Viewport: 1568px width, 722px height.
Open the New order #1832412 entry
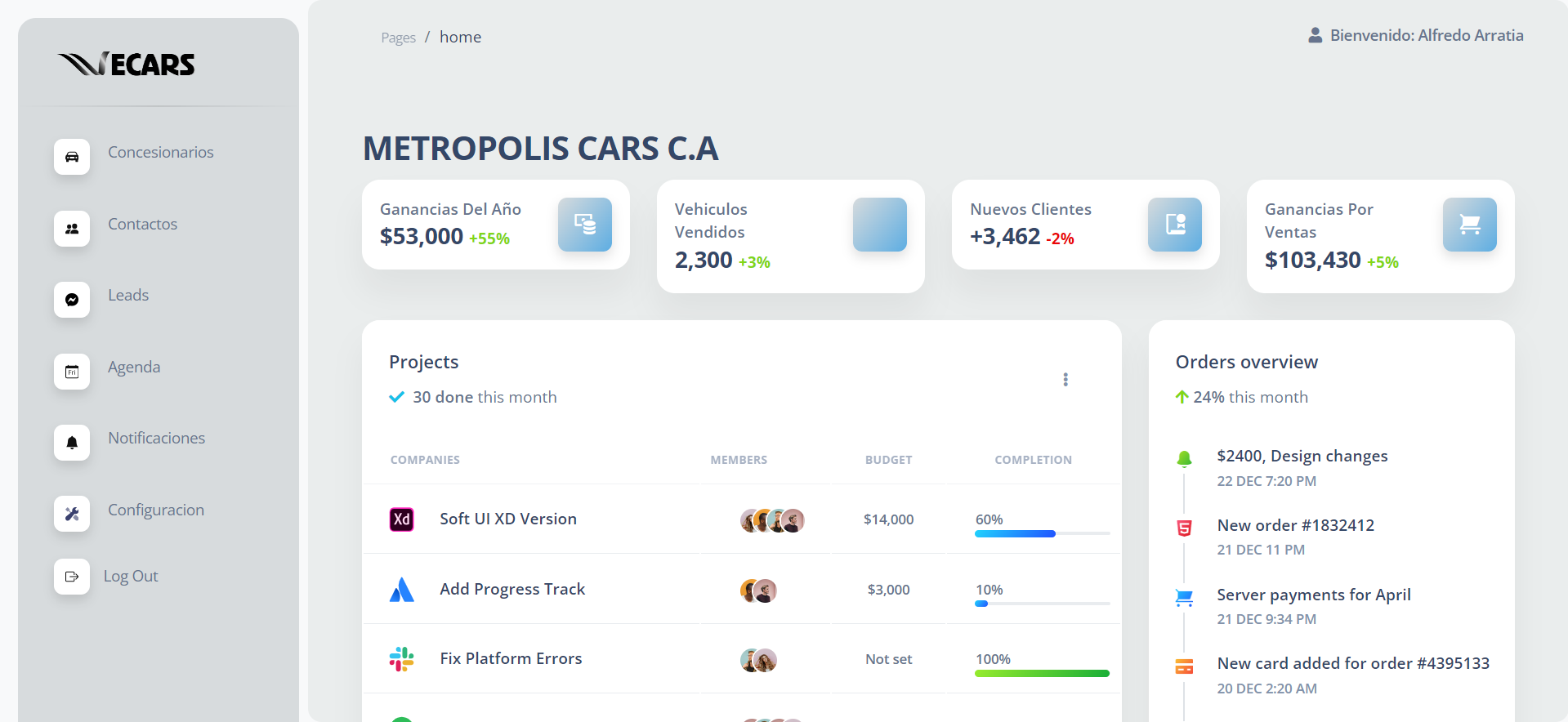[x=1295, y=525]
